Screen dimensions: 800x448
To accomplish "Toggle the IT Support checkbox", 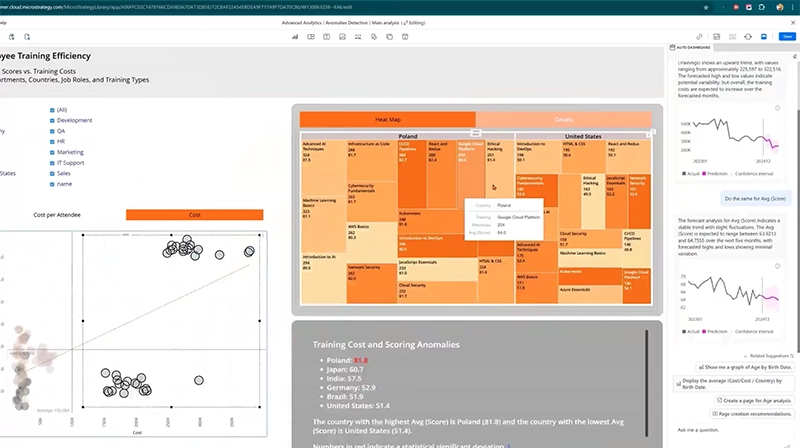I will point(52,163).
